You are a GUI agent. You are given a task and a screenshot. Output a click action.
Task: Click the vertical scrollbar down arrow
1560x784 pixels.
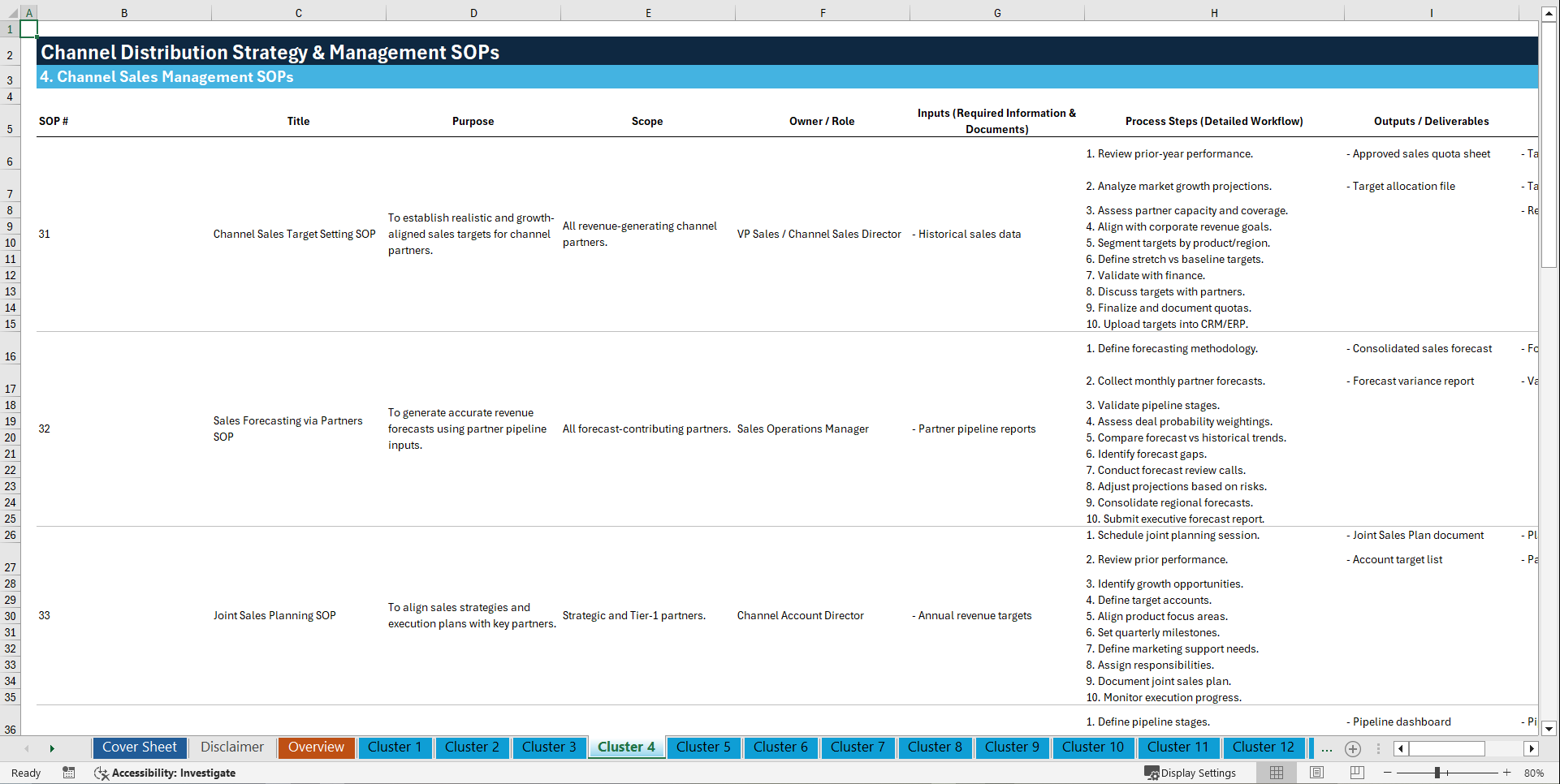(x=1549, y=729)
